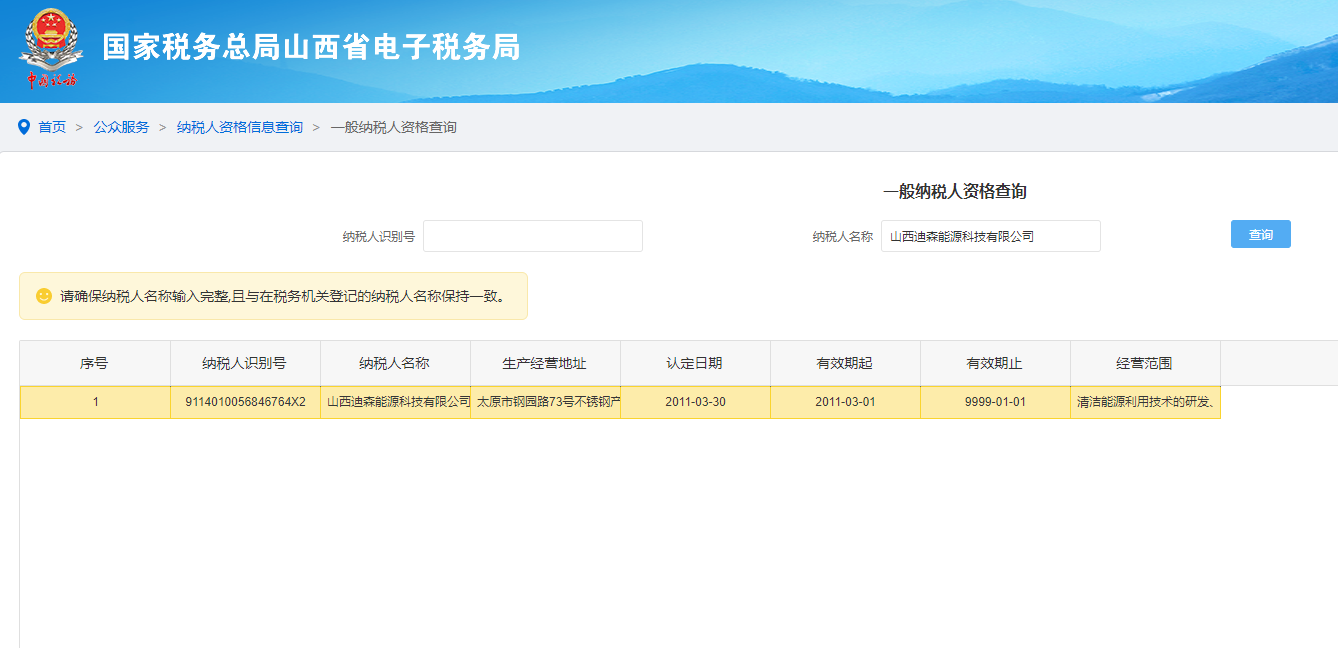Click the 认定日期 column header
This screenshot has width=1338, height=648.
pyautogui.click(x=695, y=363)
